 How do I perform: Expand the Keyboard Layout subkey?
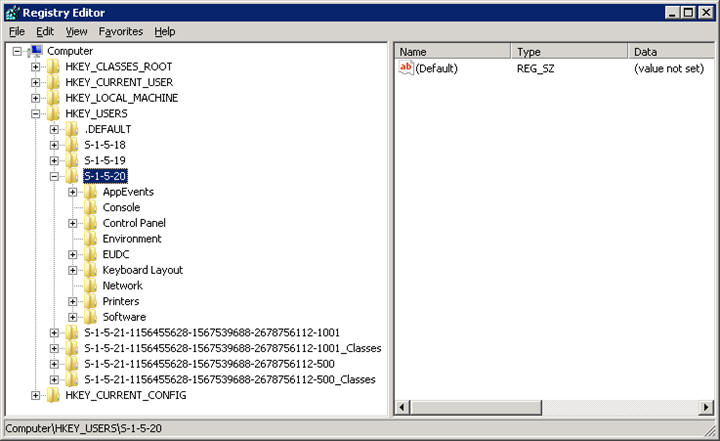pos(73,270)
